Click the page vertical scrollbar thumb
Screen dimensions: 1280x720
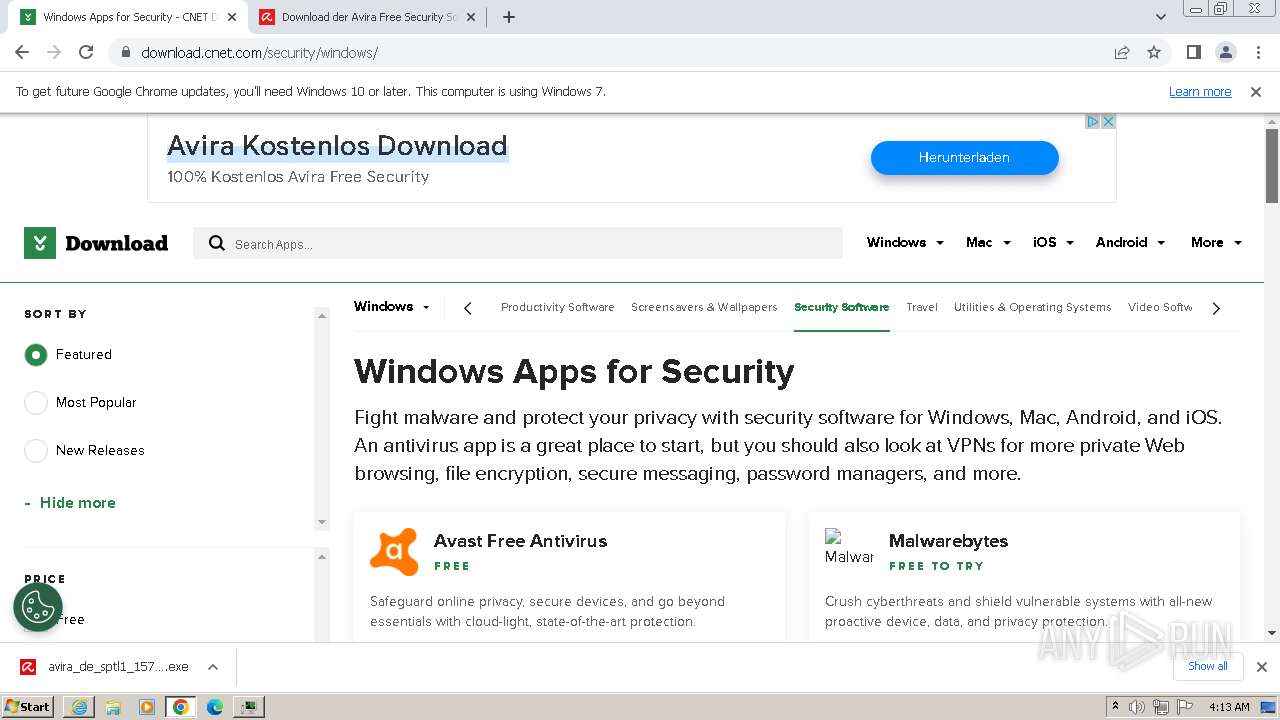1271,165
